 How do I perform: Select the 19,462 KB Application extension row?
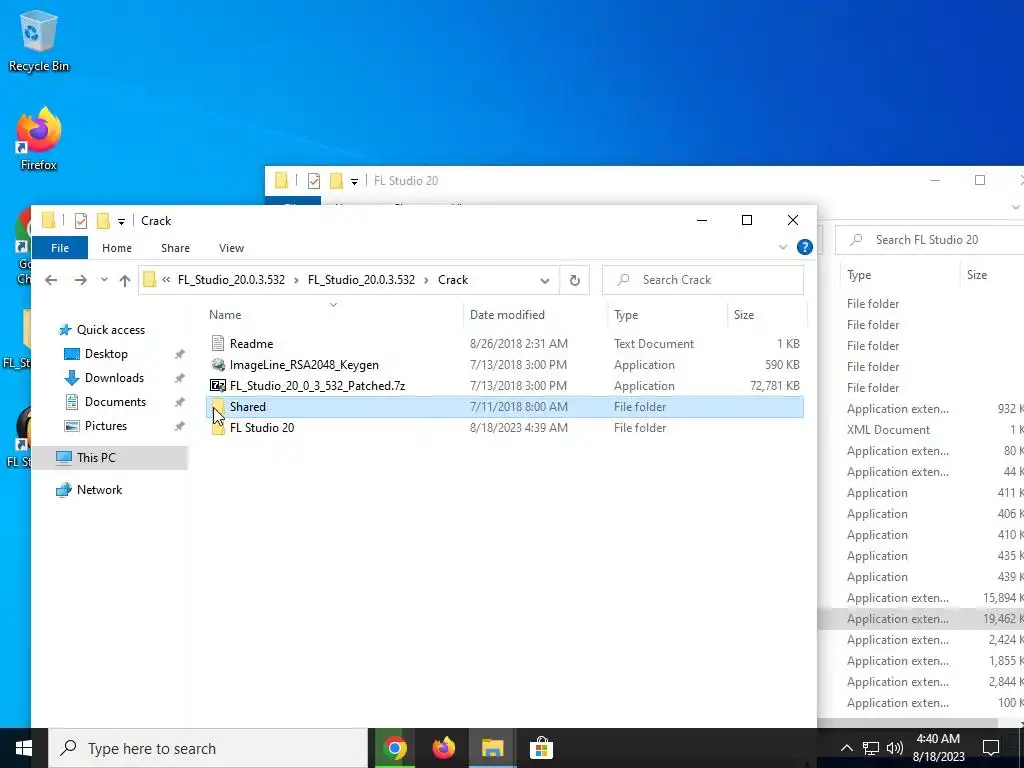[x=921, y=618]
